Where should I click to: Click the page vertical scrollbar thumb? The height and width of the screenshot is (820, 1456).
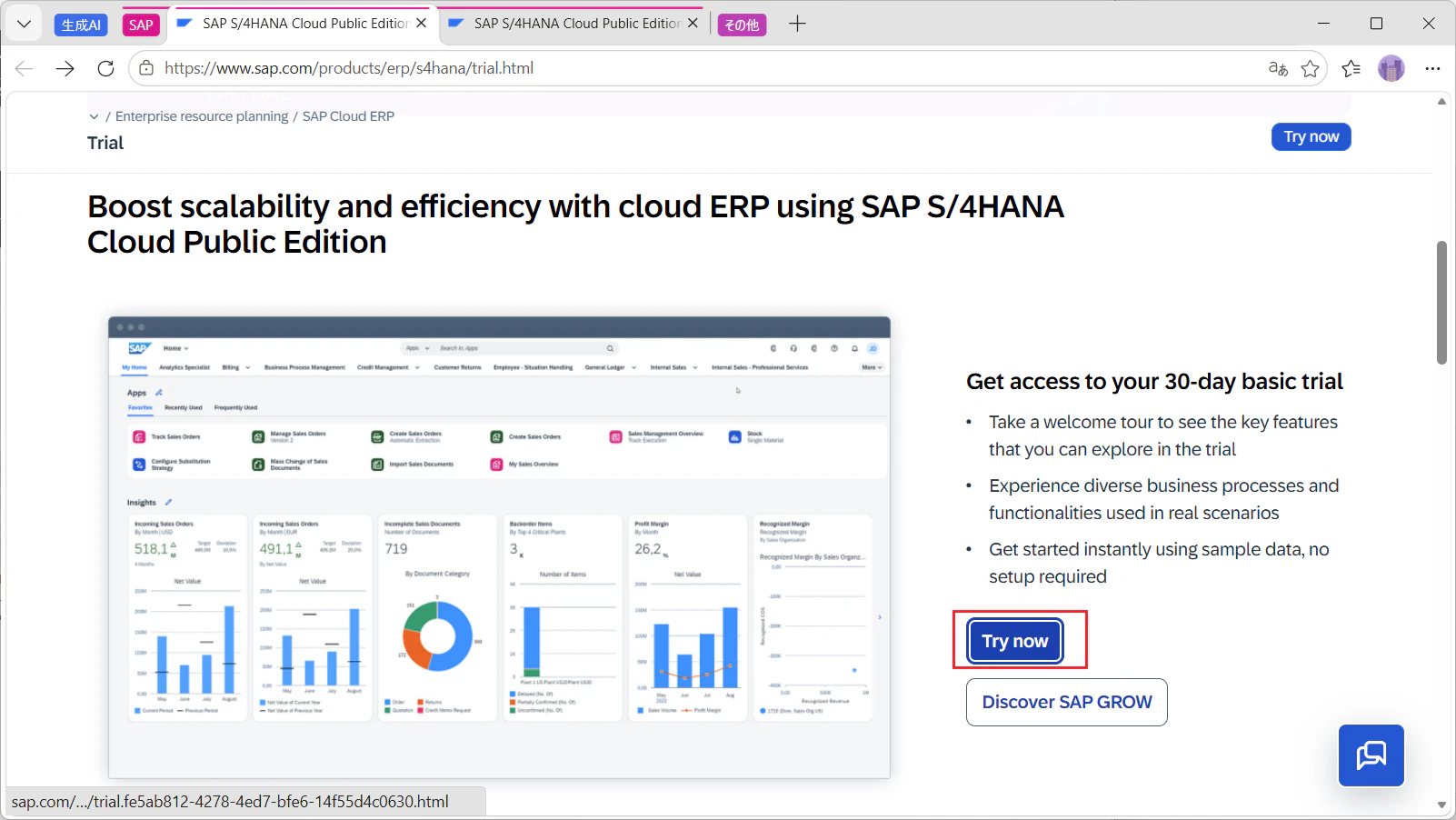[x=1441, y=303]
